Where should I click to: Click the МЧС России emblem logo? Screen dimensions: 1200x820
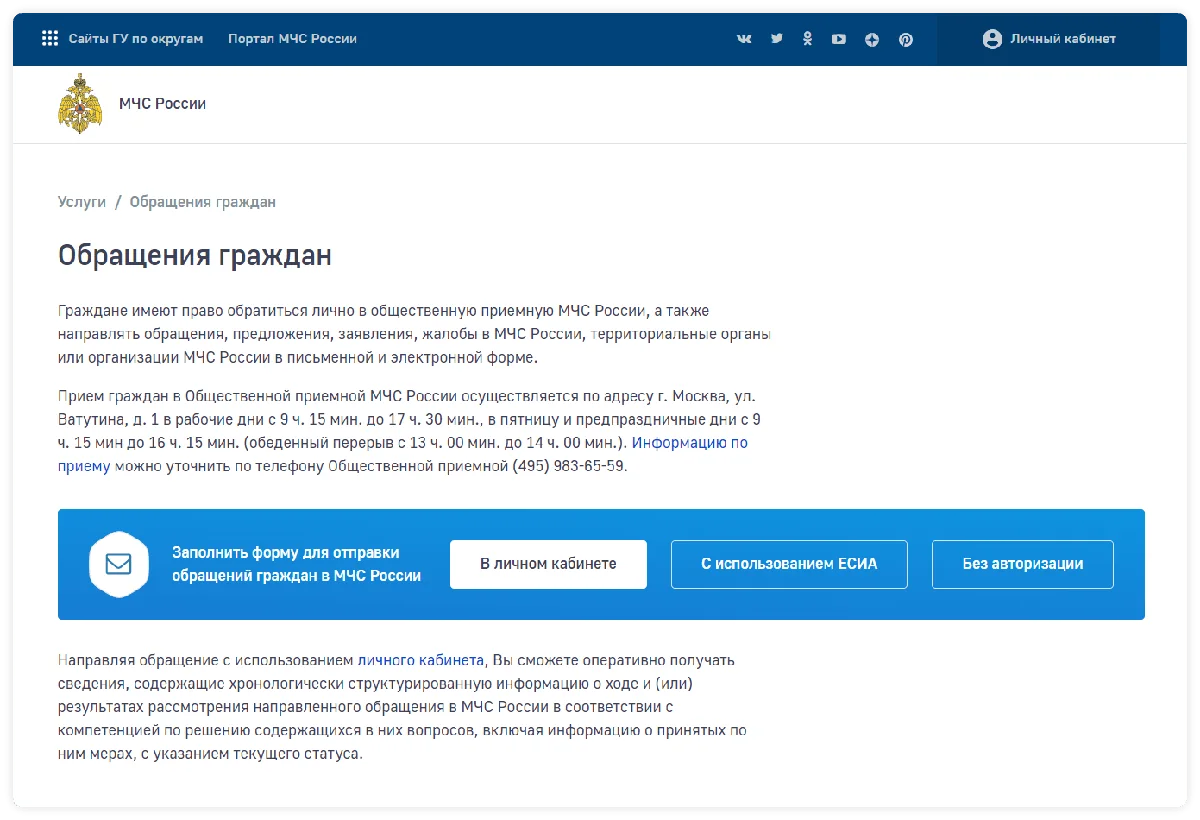[x=80, y=103]
